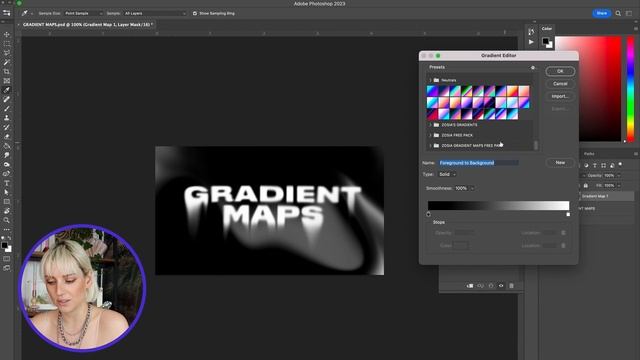Select the Lasso tool

(x=7, y=53)
